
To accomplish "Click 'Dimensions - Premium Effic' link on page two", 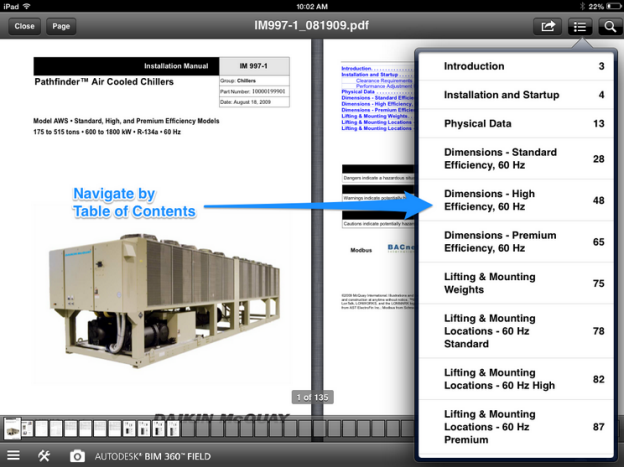I will (x=378, y=110).
